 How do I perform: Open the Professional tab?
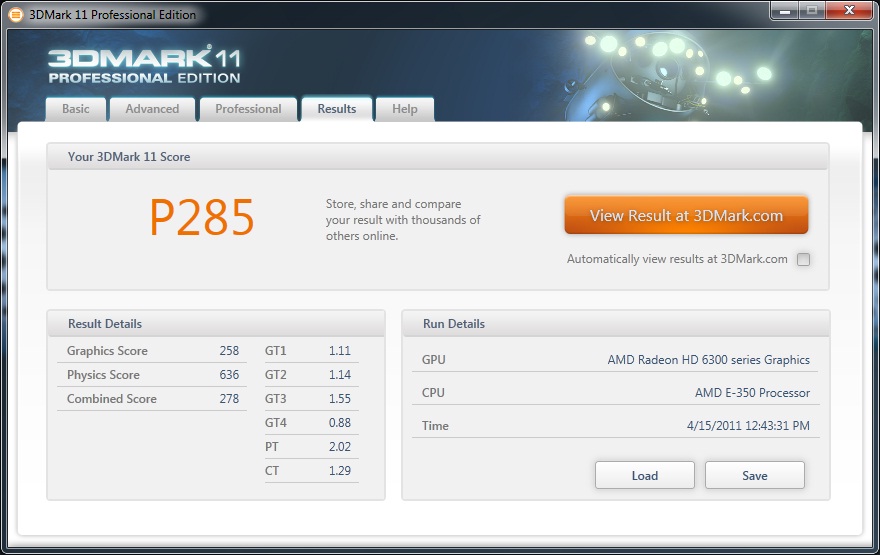click(x=248, y=109)
